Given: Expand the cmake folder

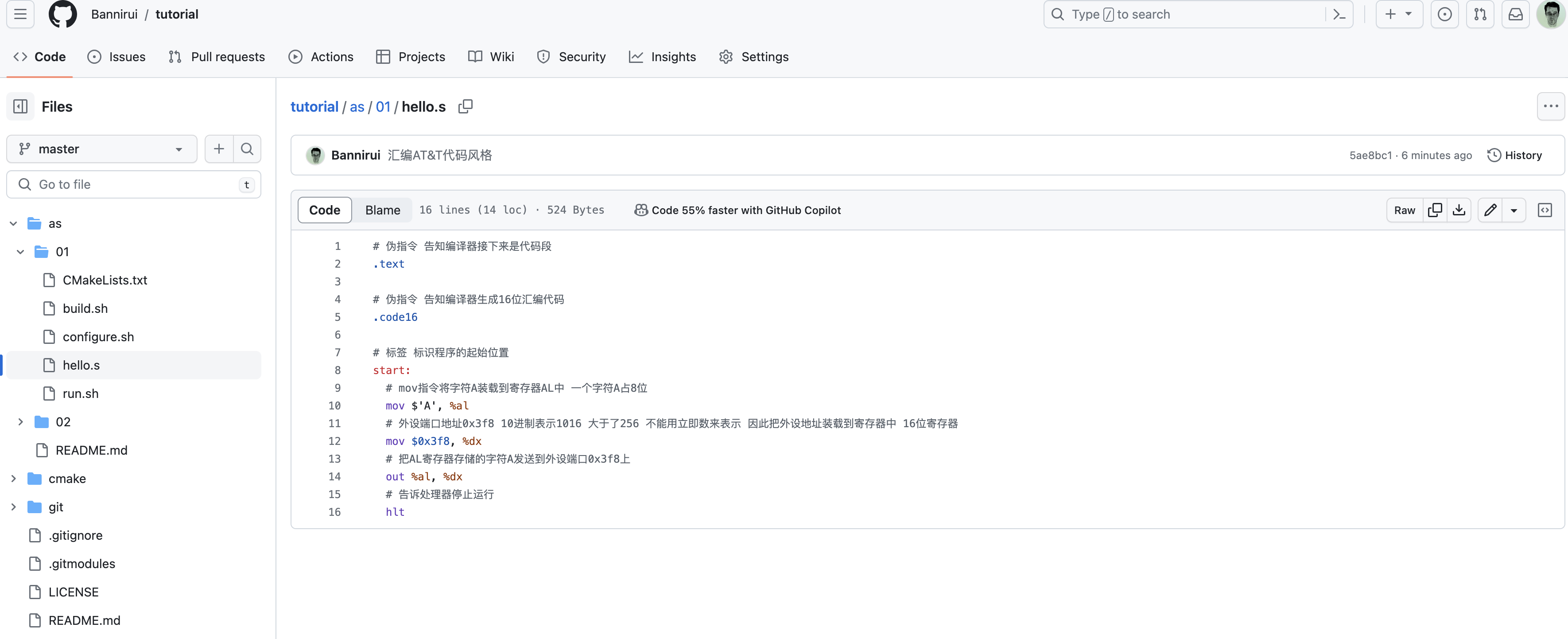Looking at the screenshot, I should tap(13, 479).
